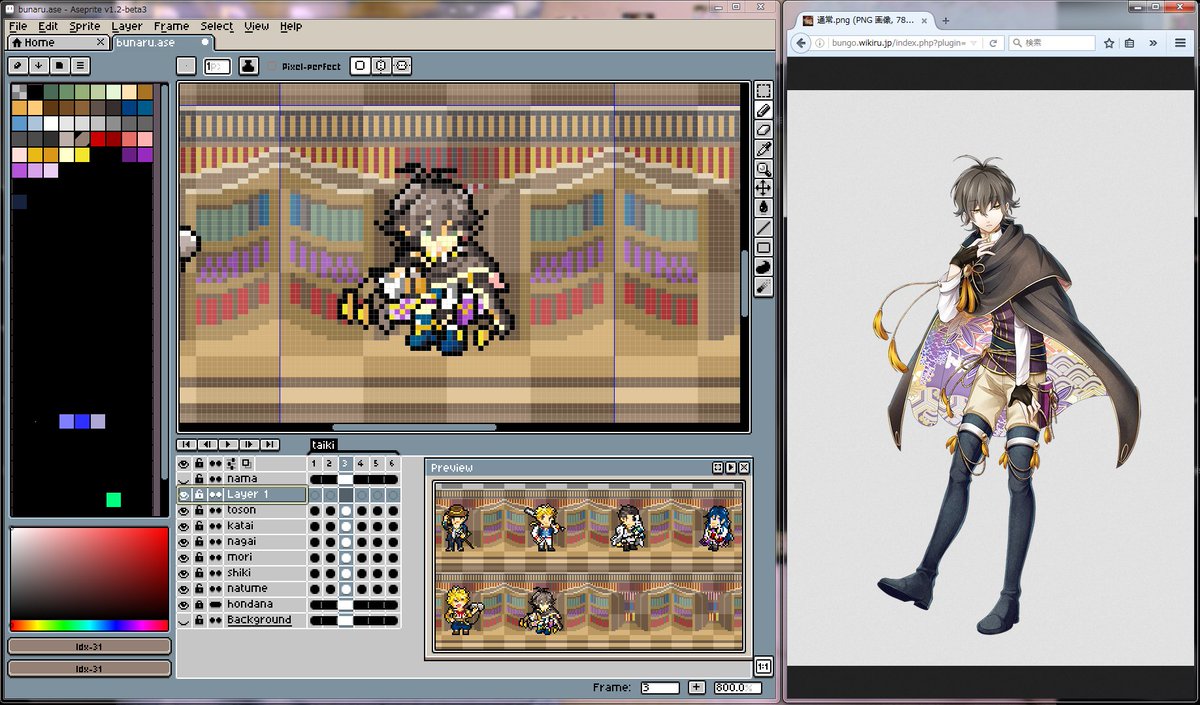
Task: Pick the red palette swatch
Action: click(99, 139)
